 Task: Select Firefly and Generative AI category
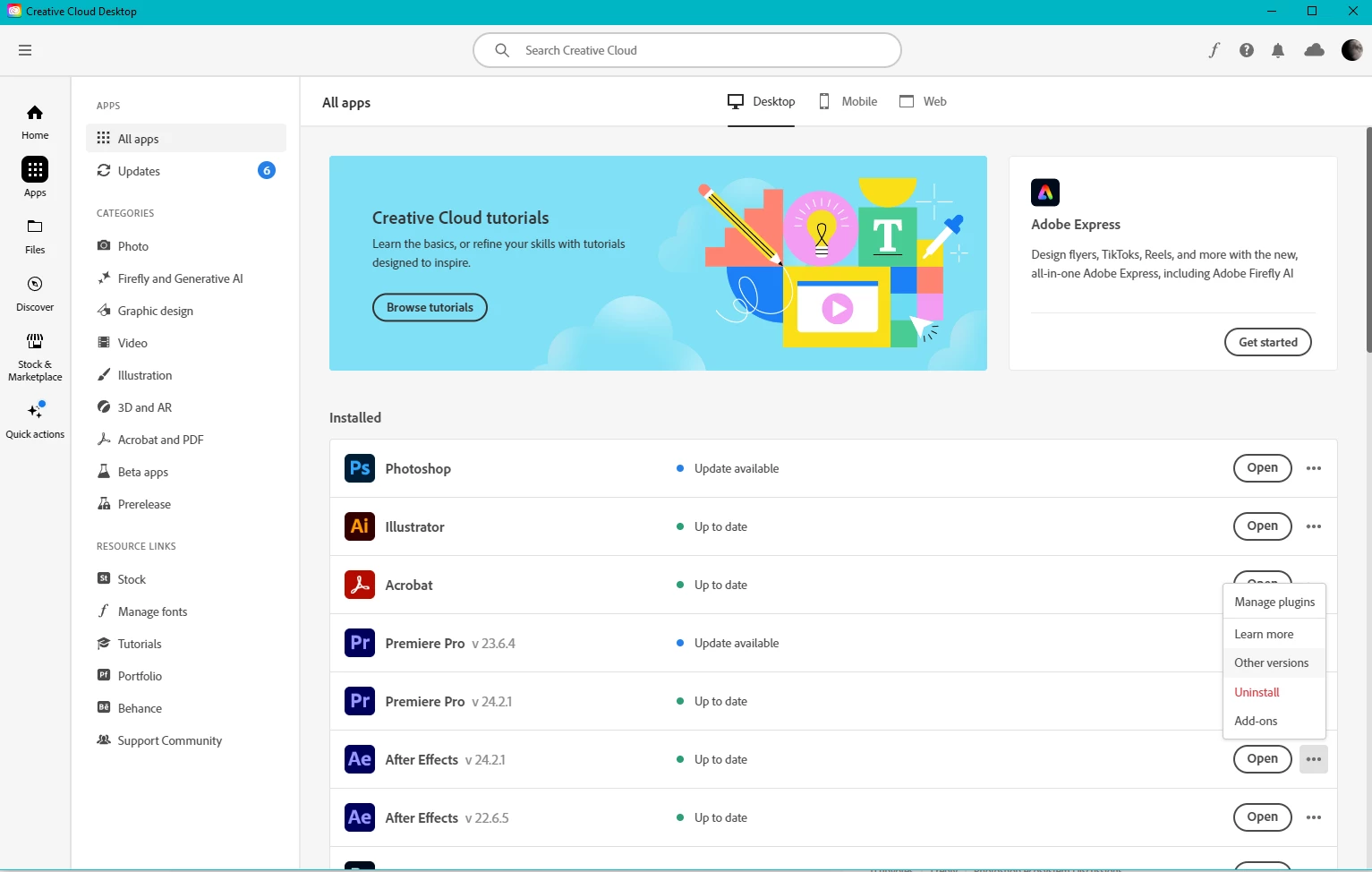(x=186, y=278)
